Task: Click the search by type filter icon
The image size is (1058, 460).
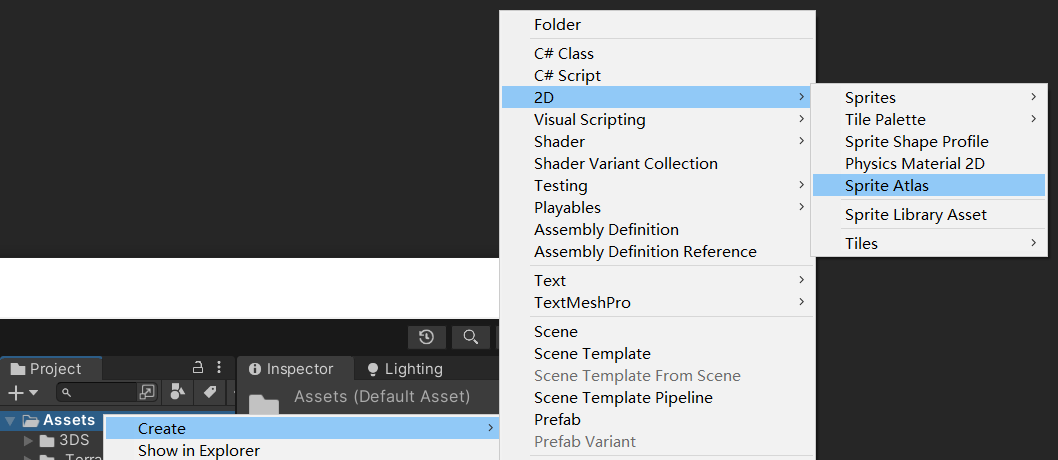Action: tap(178, 392)
